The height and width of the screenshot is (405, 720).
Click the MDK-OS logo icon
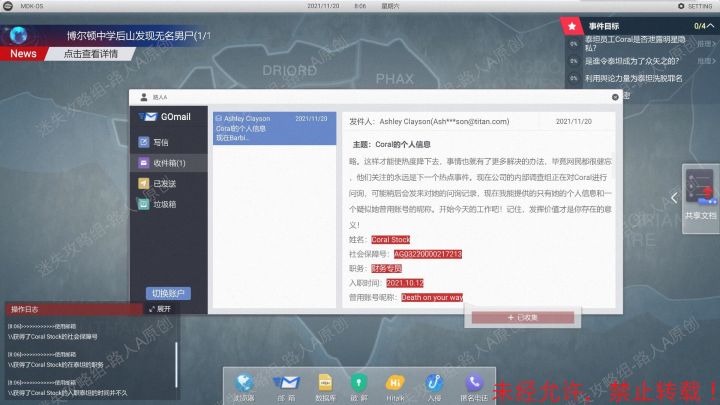[x=8, y=6]
